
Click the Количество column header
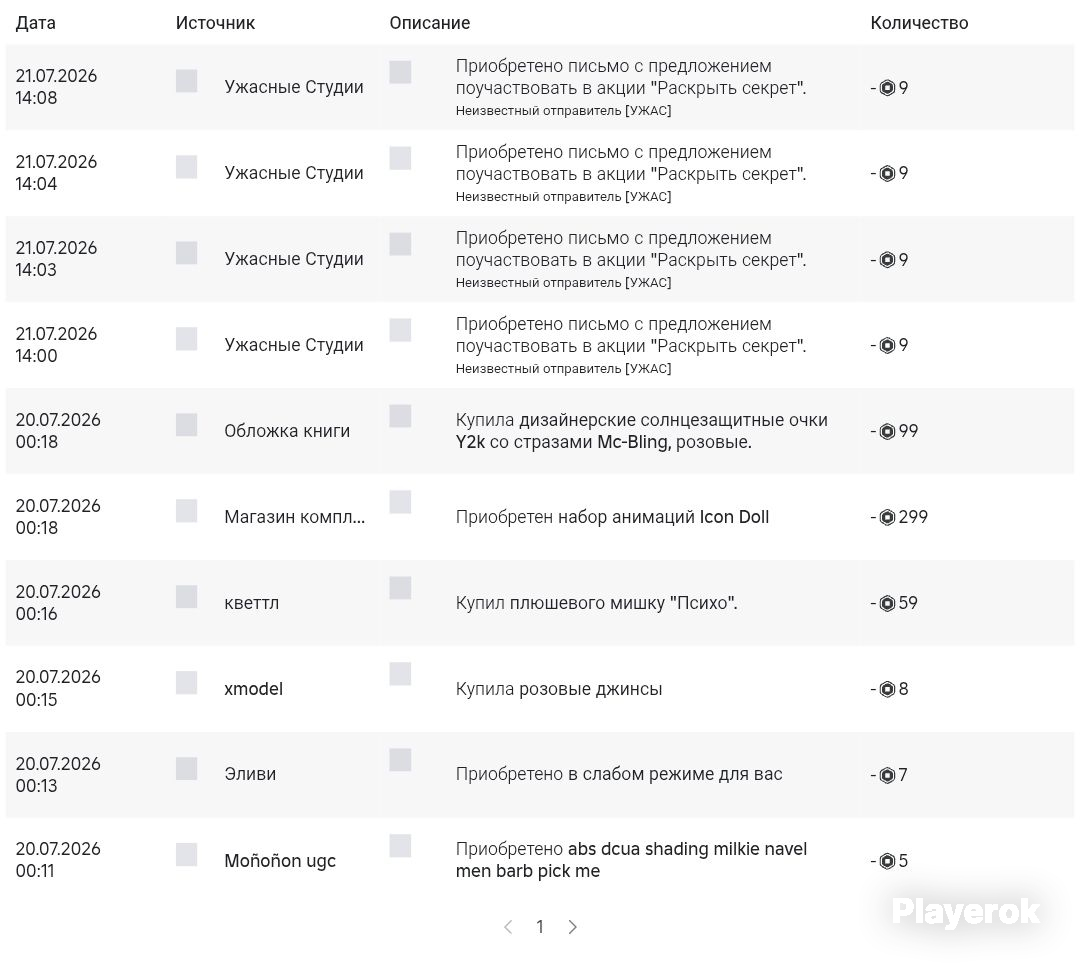tap(919, 23)
